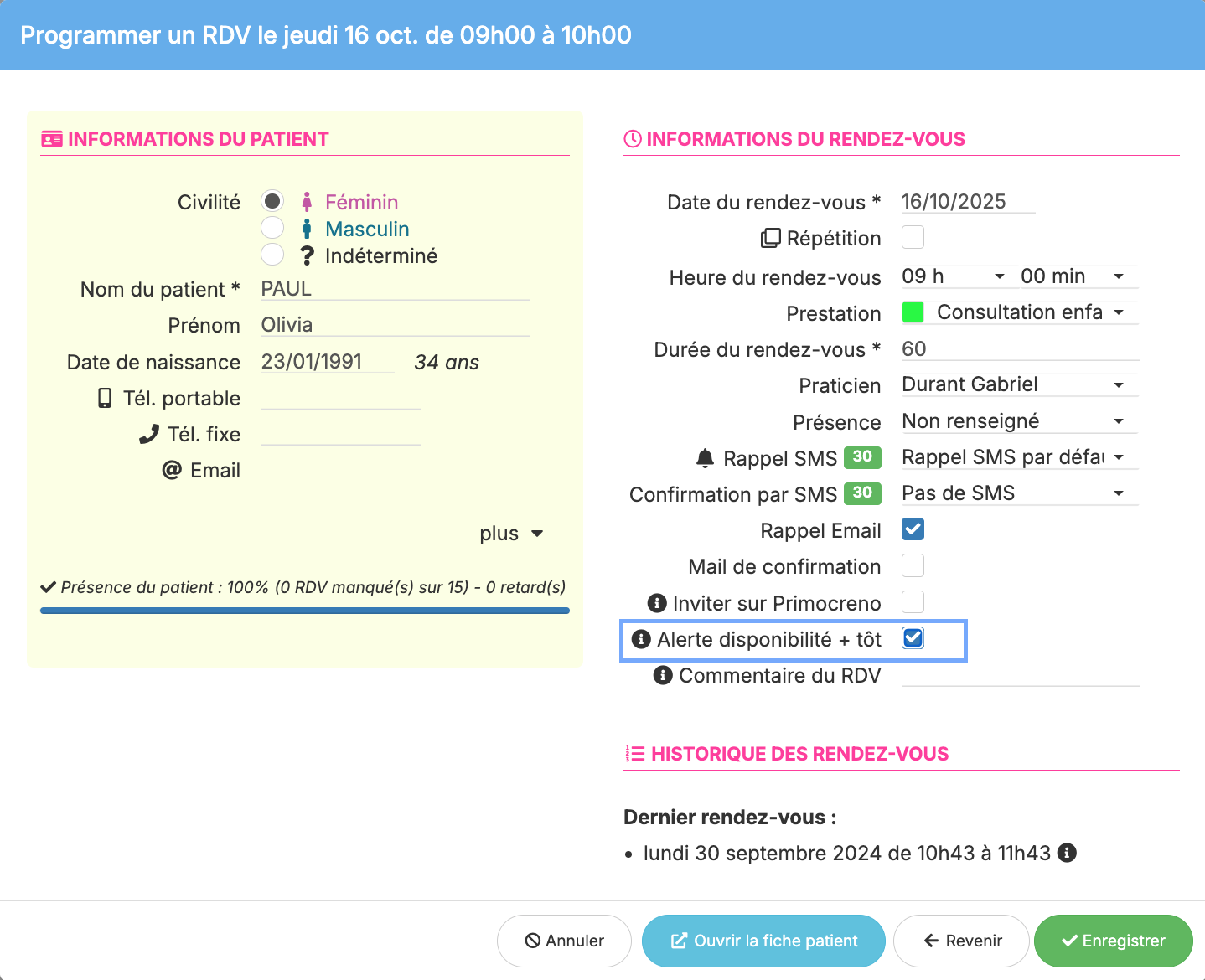Expand the plus section for patient info
The height and width of the screenshot is (980, 1205).
pyautogui.click(x=511, y=534)
